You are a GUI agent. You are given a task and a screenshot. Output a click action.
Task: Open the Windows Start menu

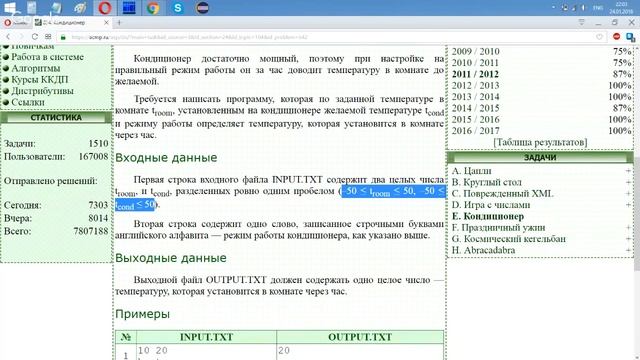[x=9, y=7]
